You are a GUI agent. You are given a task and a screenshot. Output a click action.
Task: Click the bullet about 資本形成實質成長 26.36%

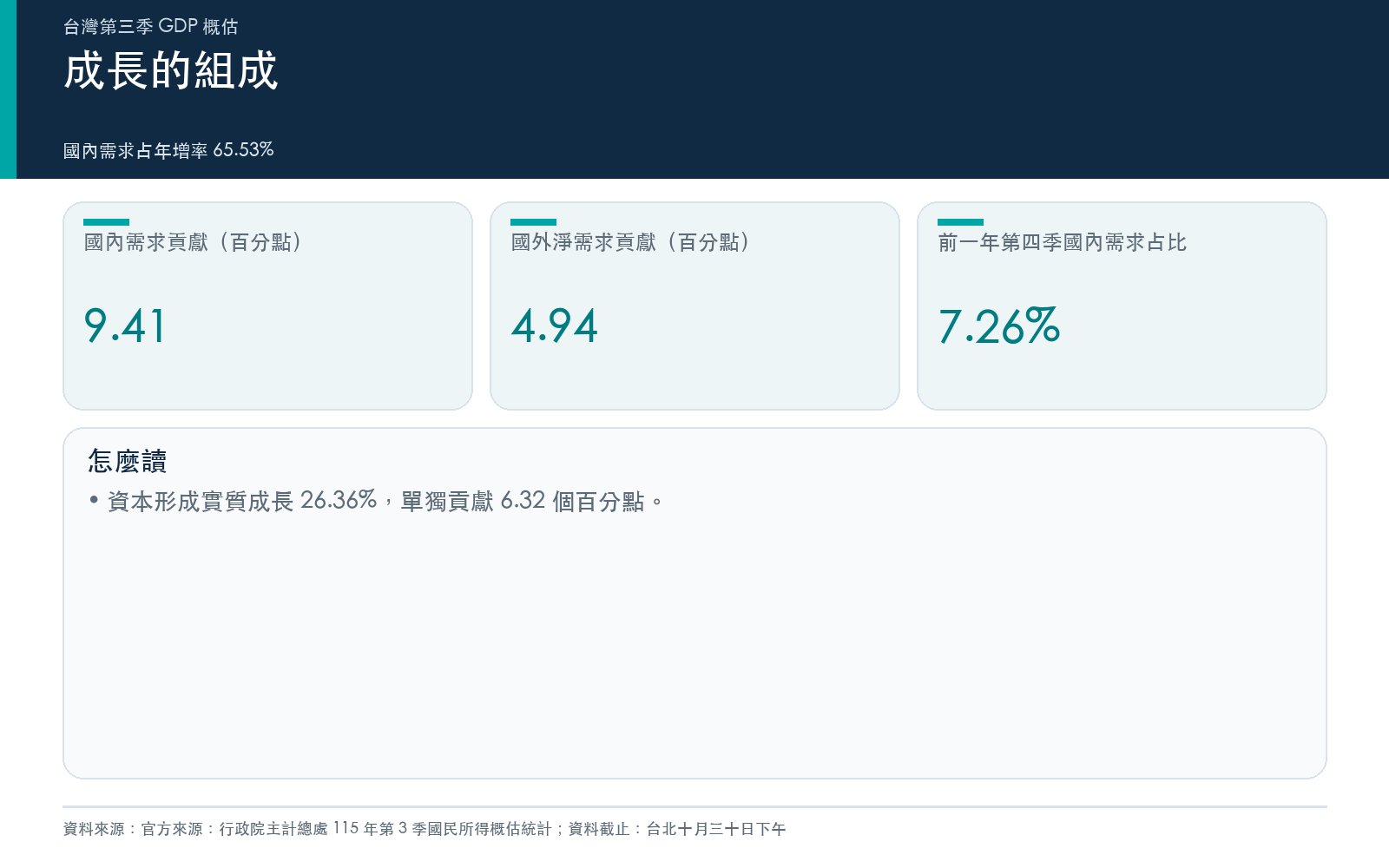coord(376,501)
